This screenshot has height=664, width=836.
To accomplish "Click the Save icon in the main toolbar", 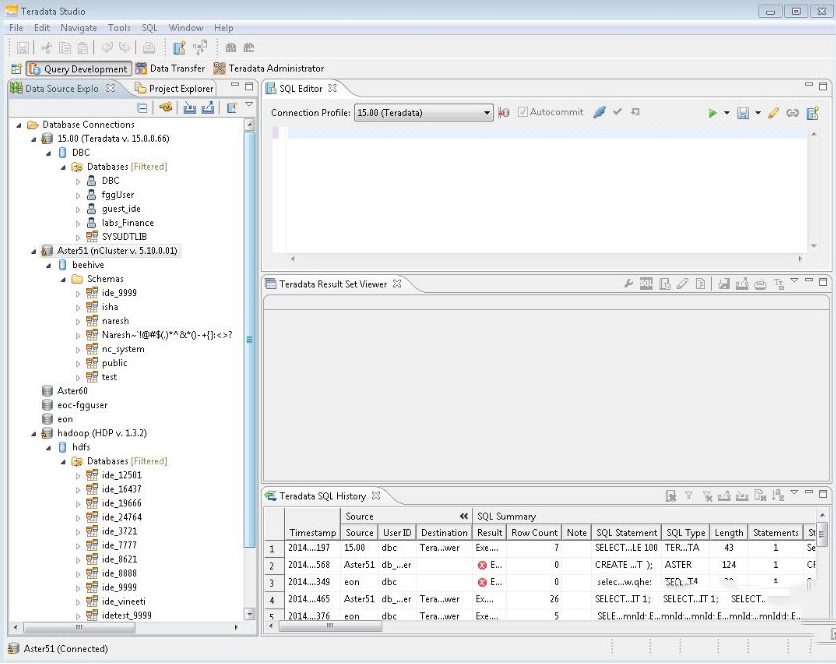I will (22, 48).
